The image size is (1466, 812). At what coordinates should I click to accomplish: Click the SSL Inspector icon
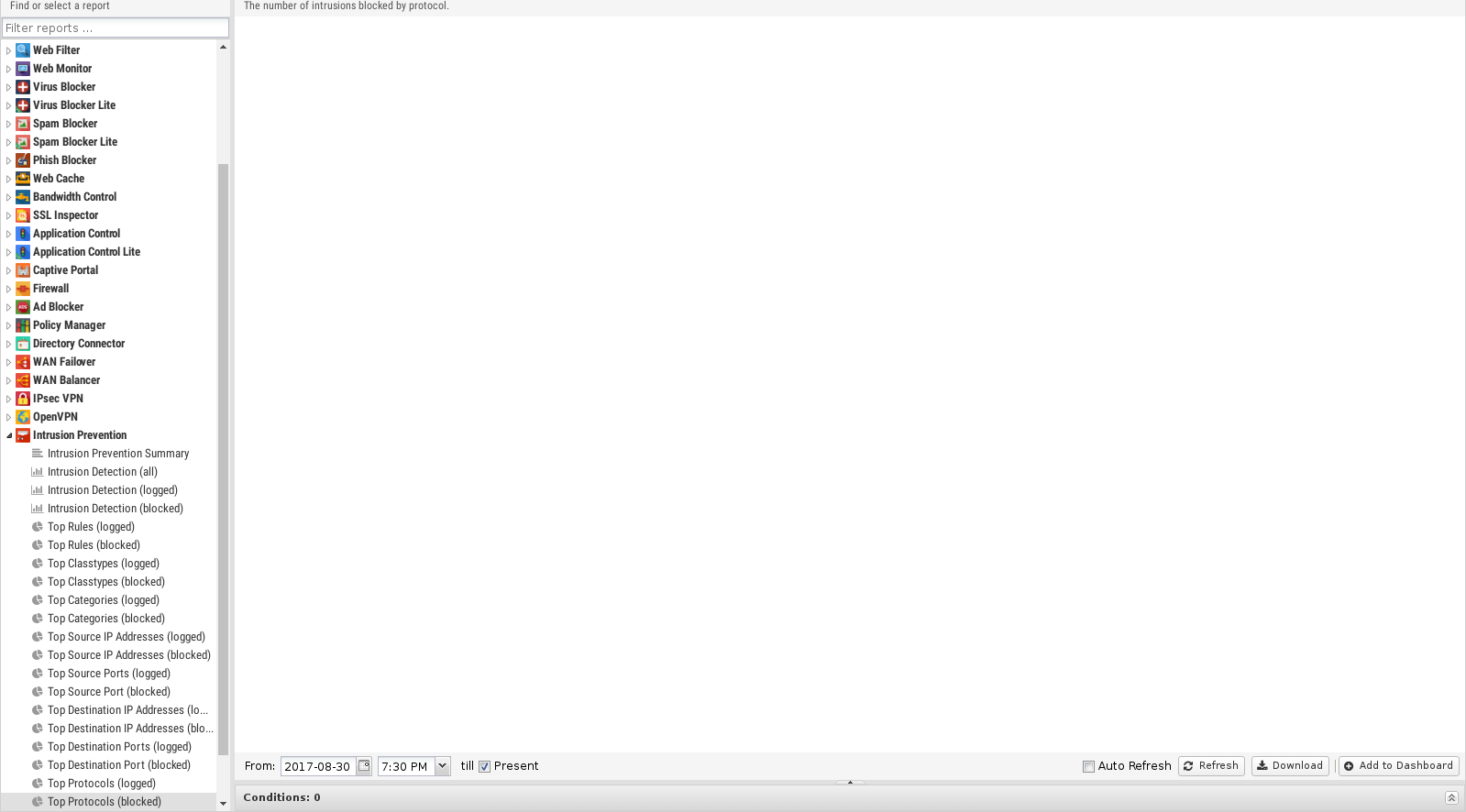[23, 215]
